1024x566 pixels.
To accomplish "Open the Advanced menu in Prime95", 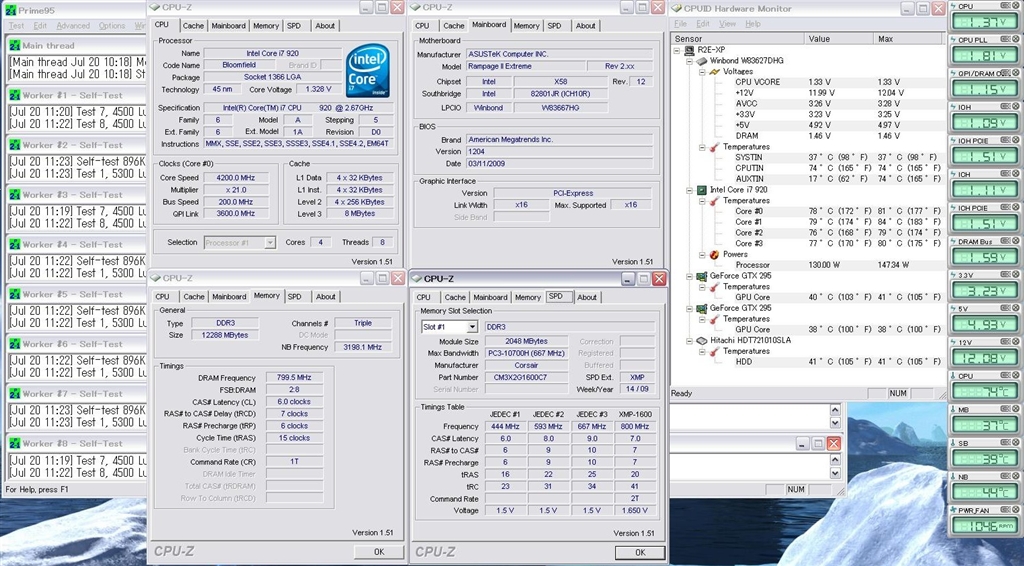I will (73, 26).
